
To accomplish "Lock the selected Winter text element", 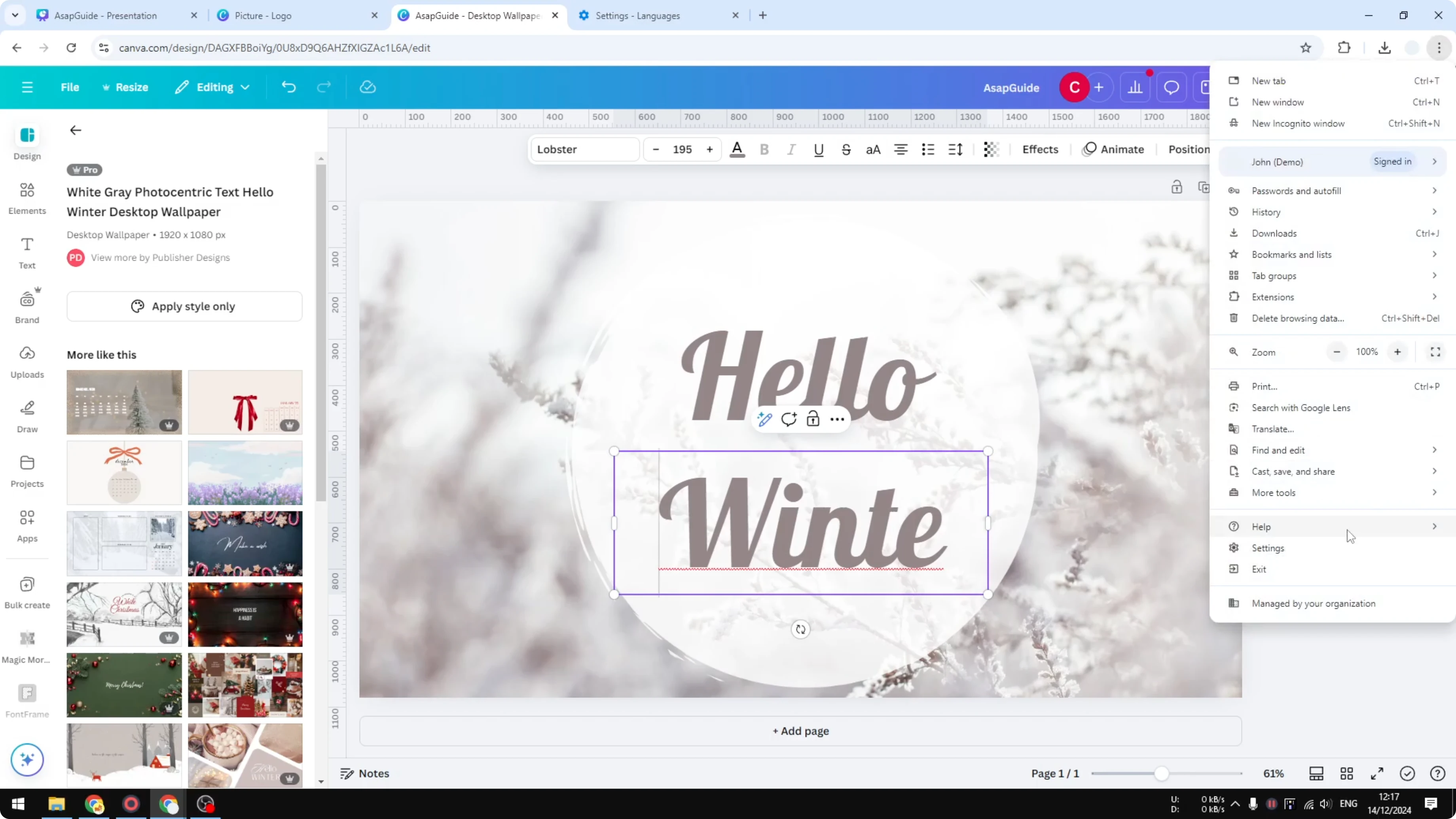I will [813, 419].
